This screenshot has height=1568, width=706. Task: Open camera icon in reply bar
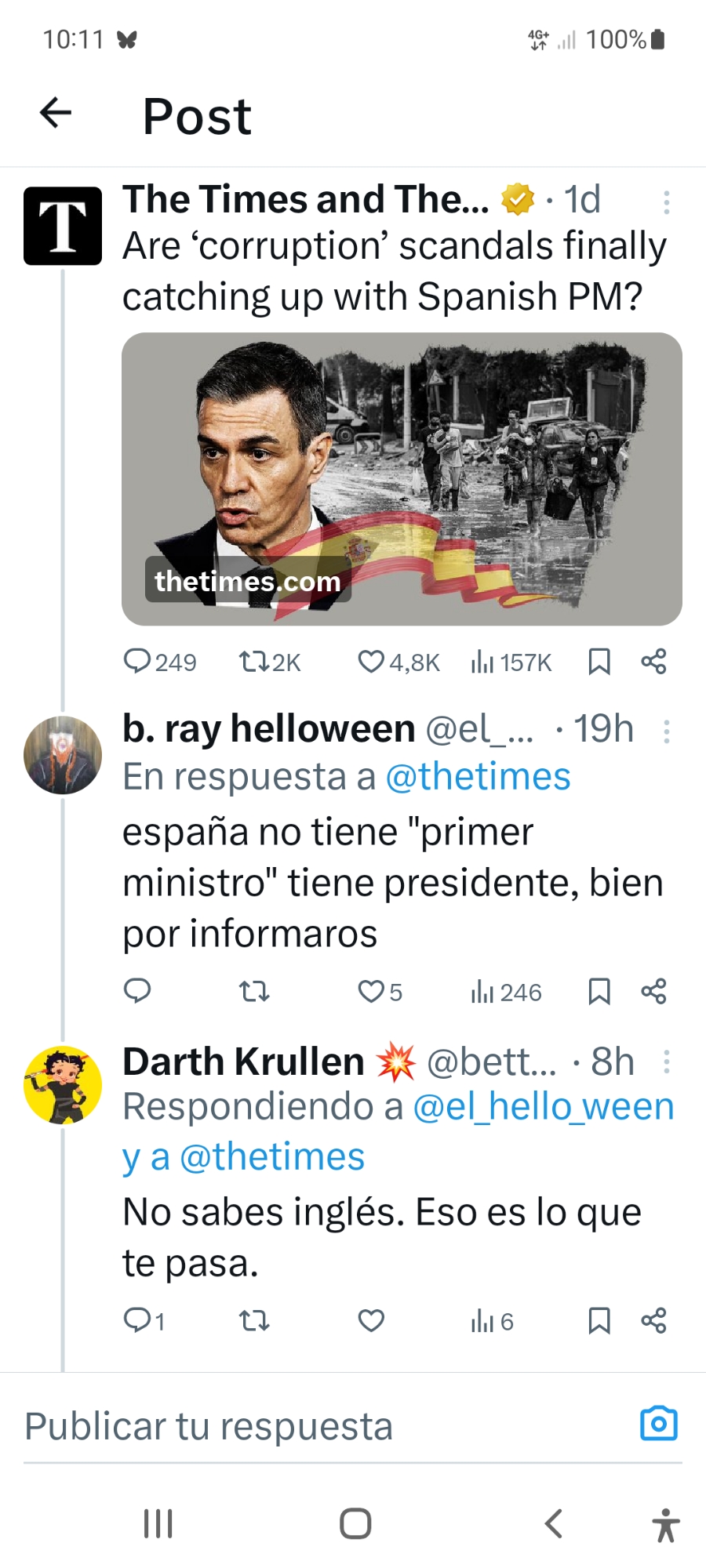[658, 1424]
